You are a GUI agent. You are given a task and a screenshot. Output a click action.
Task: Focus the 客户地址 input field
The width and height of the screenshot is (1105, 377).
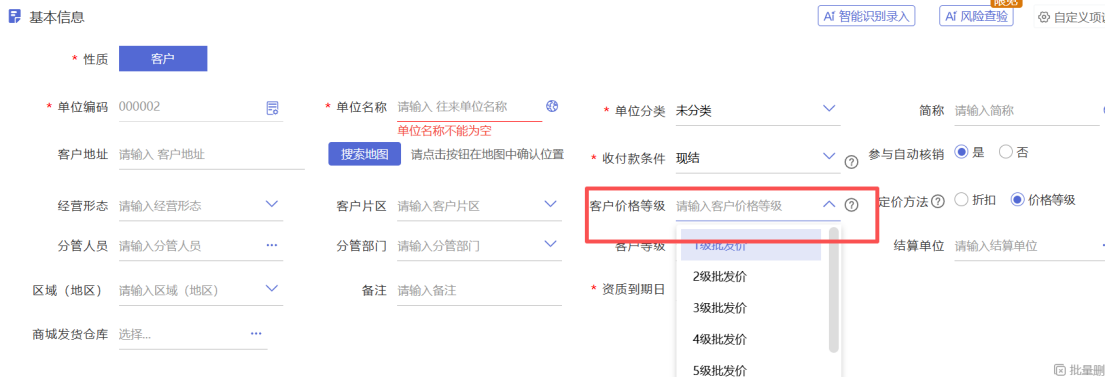(211, 154)
